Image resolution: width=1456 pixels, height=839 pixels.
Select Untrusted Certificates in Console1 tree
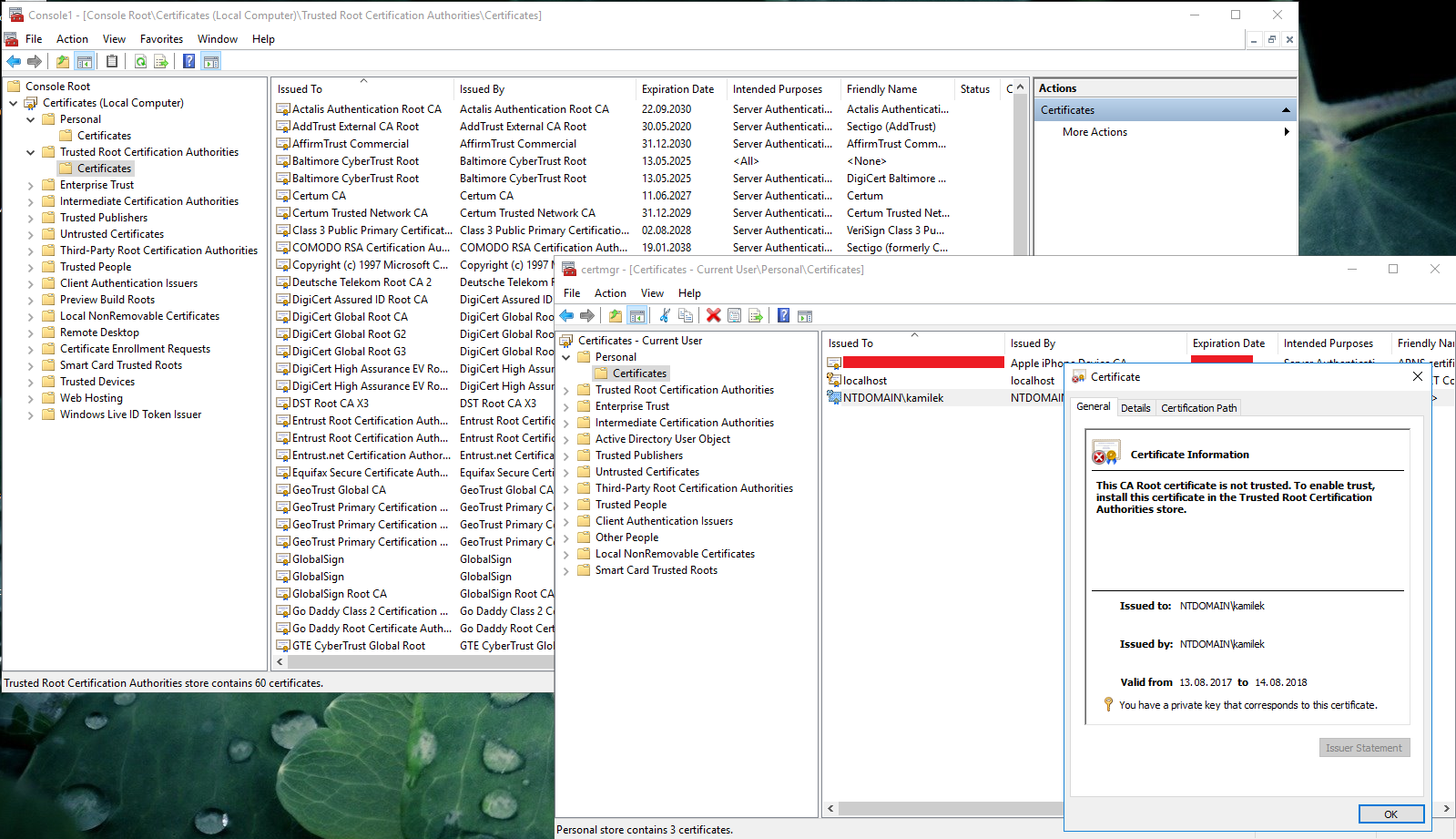[x=112, y=234]
